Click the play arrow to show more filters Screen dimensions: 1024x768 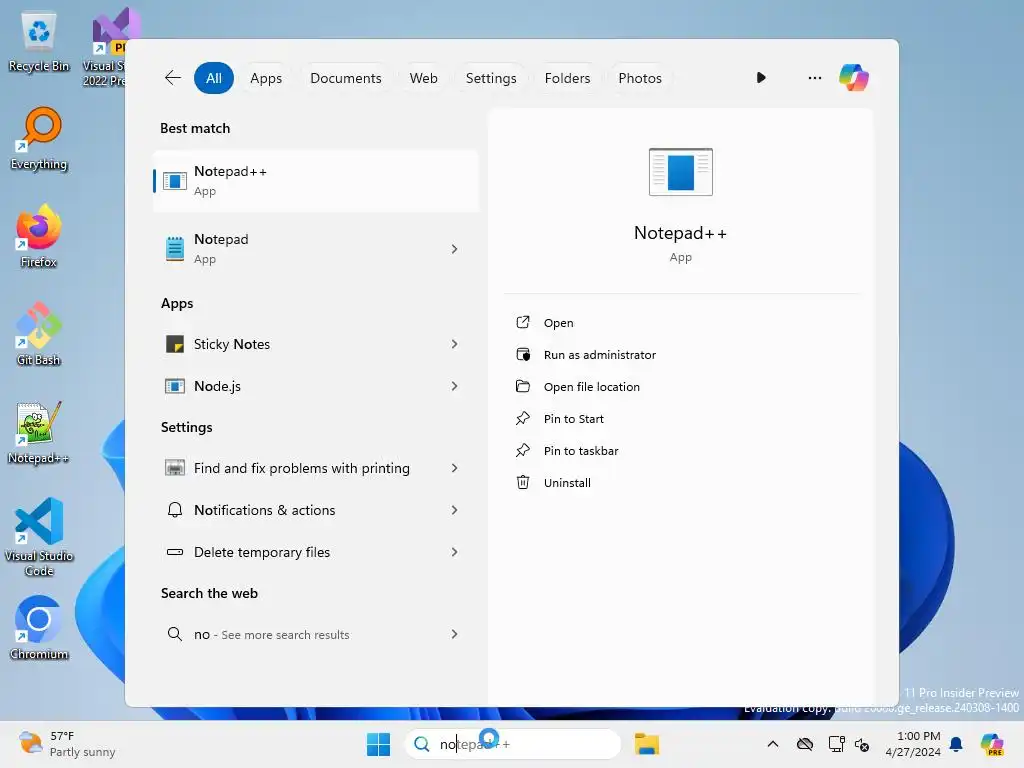761,78
